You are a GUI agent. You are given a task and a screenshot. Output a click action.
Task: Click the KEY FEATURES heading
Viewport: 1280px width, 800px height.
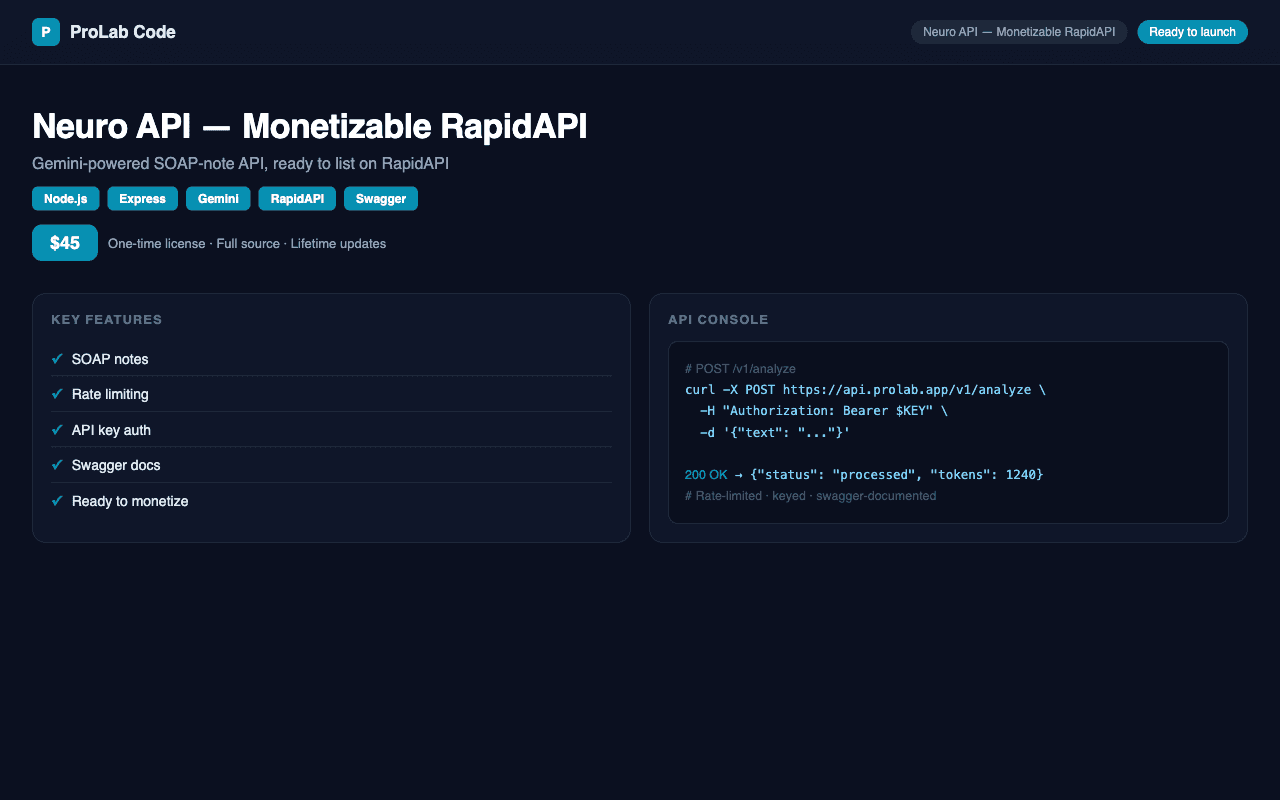tap(107, 320)
